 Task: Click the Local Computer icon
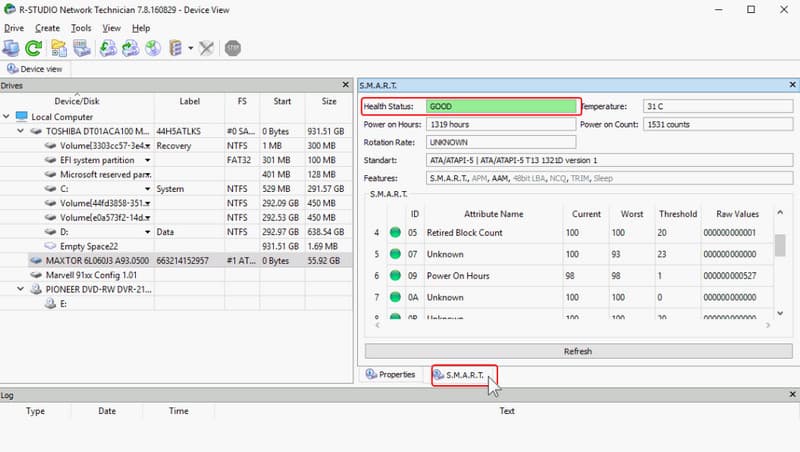pyautogui.click(x=21, y=116)
